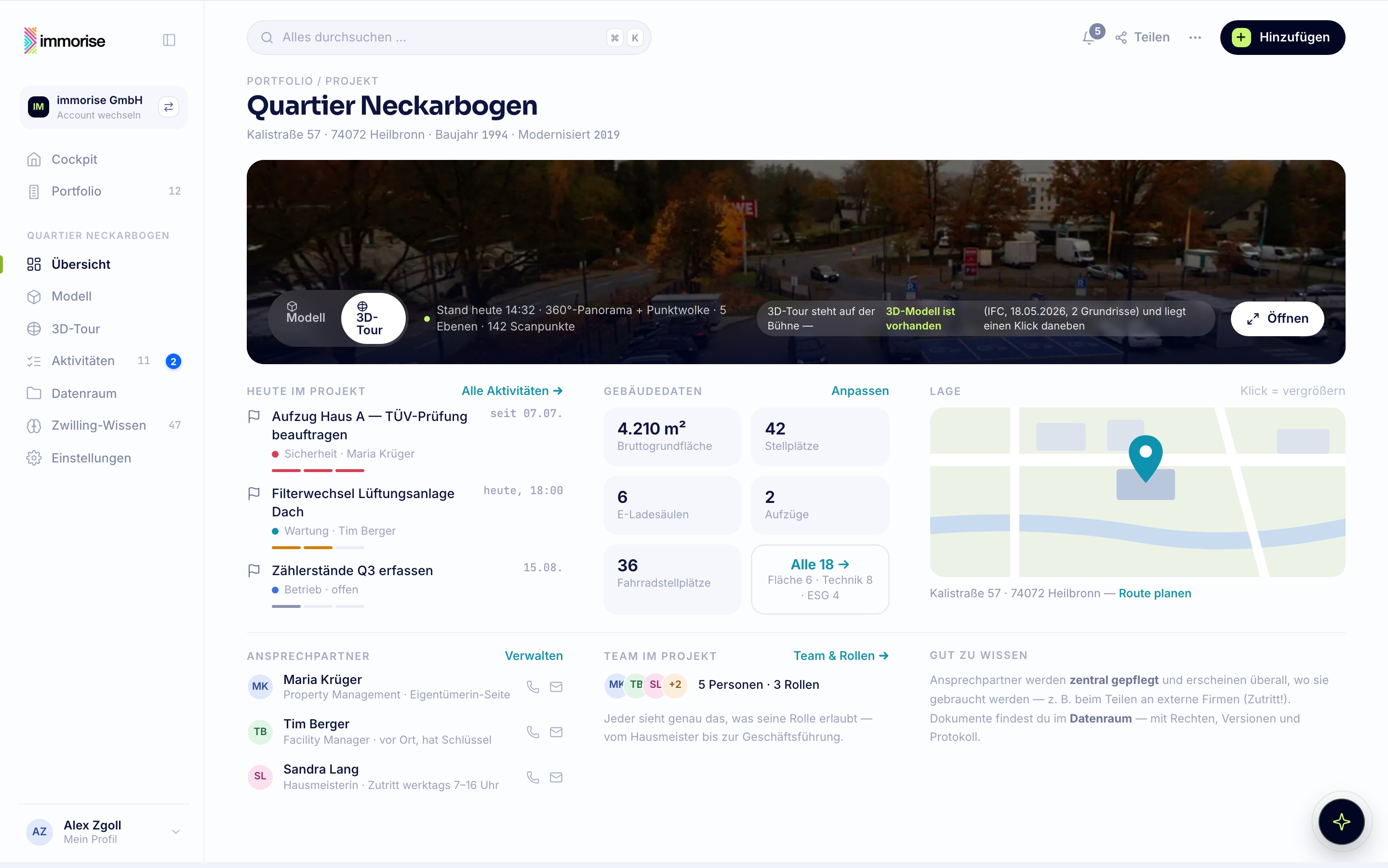Click Portfolio breadcrumb above the title
Screen dimensions: 1388x868
pyautogui.click(x=280, y=81)
